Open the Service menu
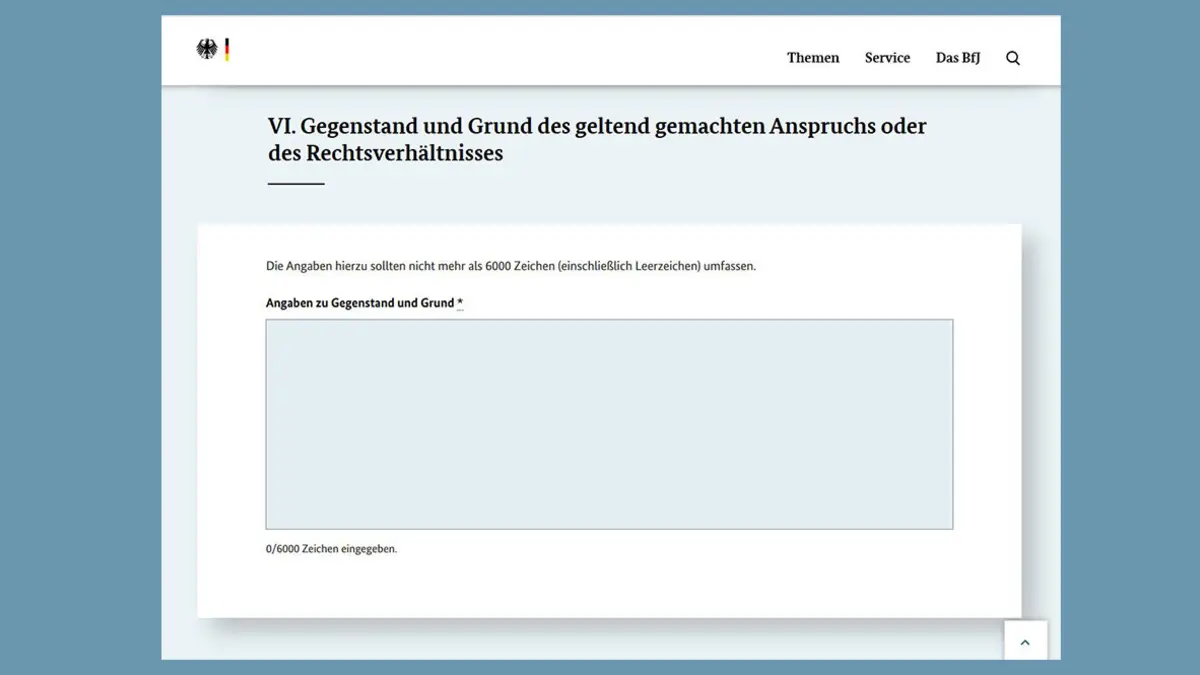Screen dimensions: 1200x675 (x=887, y=58)
